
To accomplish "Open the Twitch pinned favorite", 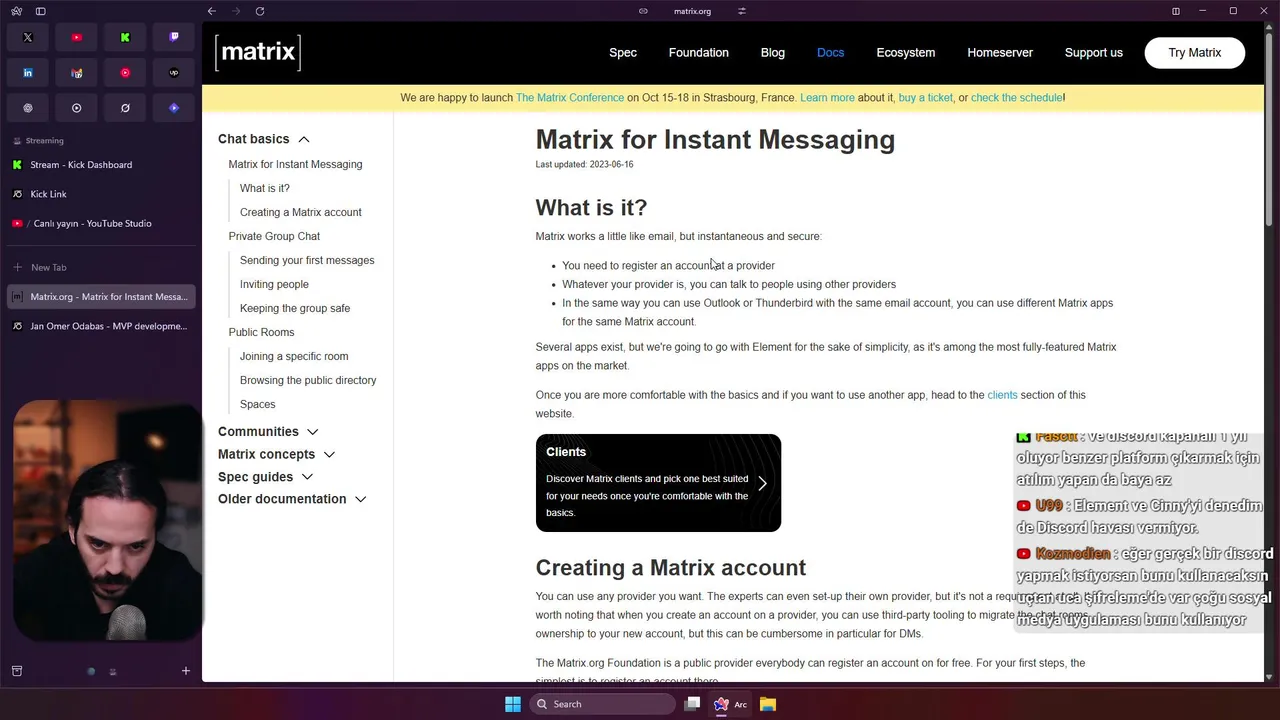I will point(174,37).
